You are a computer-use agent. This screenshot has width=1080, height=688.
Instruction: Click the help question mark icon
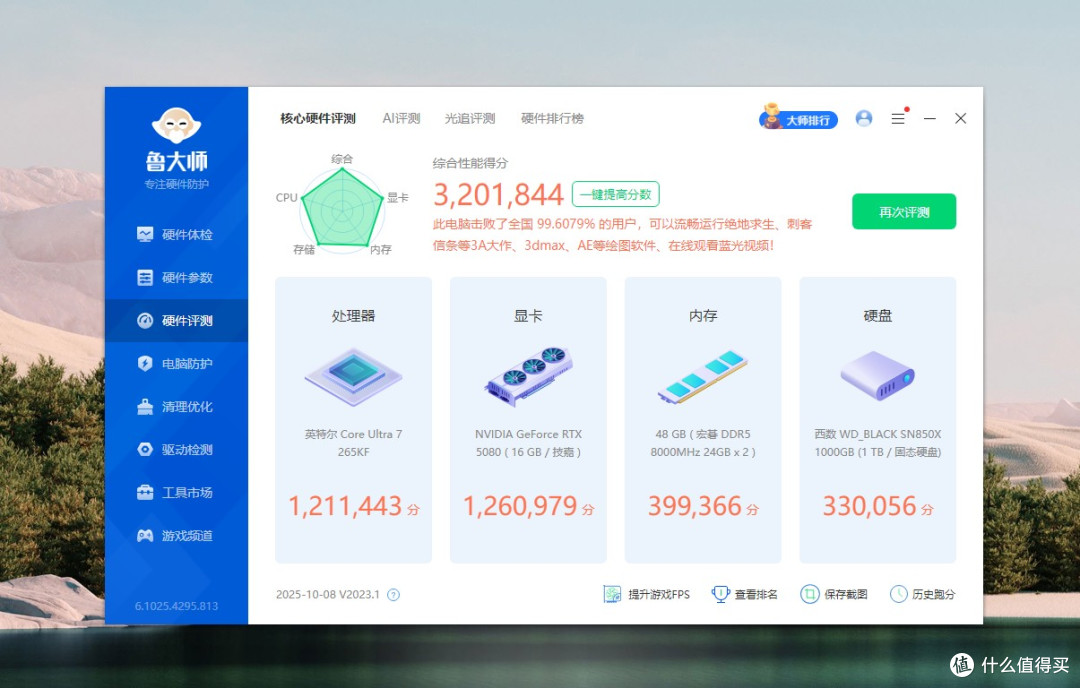pos(393,595)
